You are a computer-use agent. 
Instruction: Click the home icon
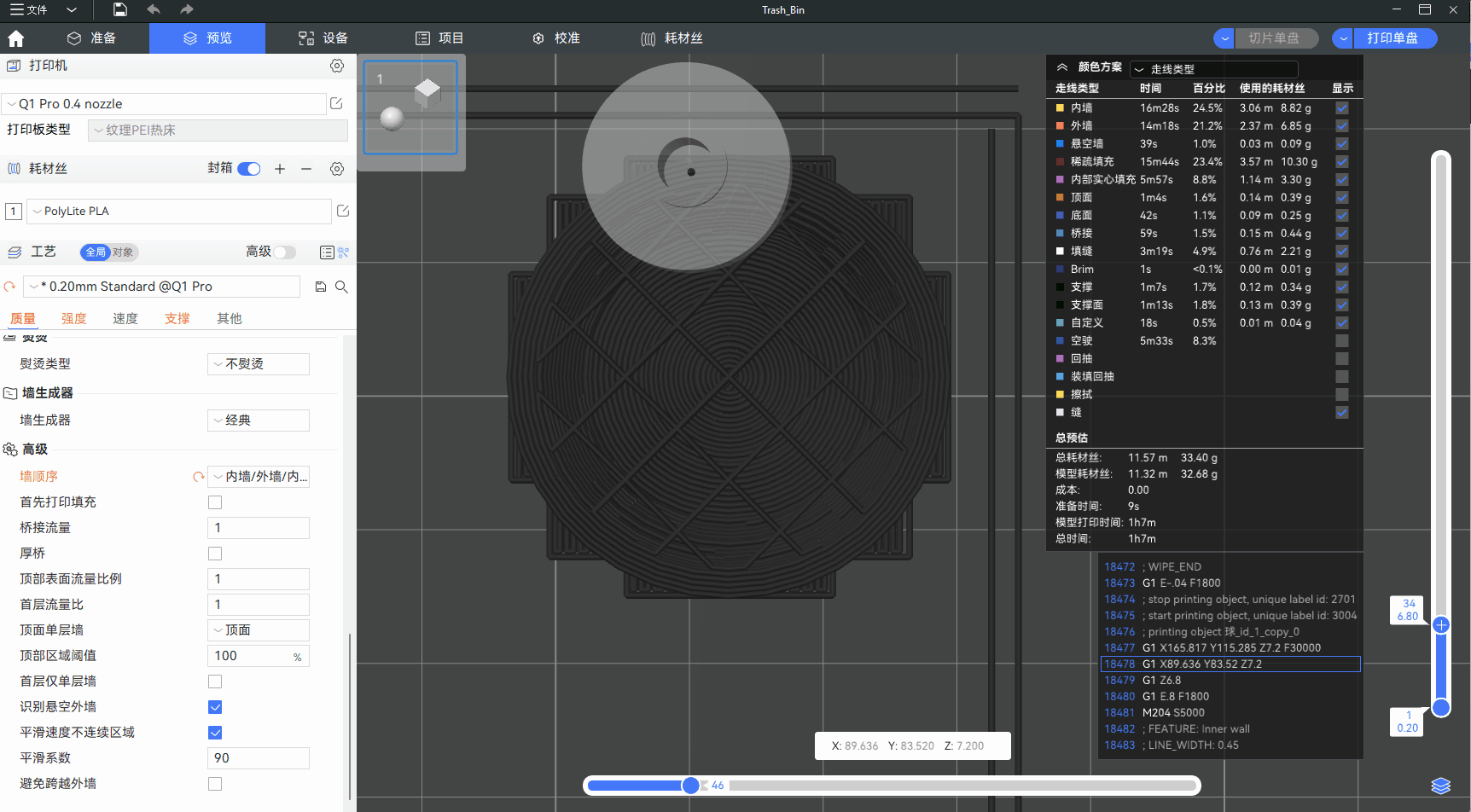point(15,38)
